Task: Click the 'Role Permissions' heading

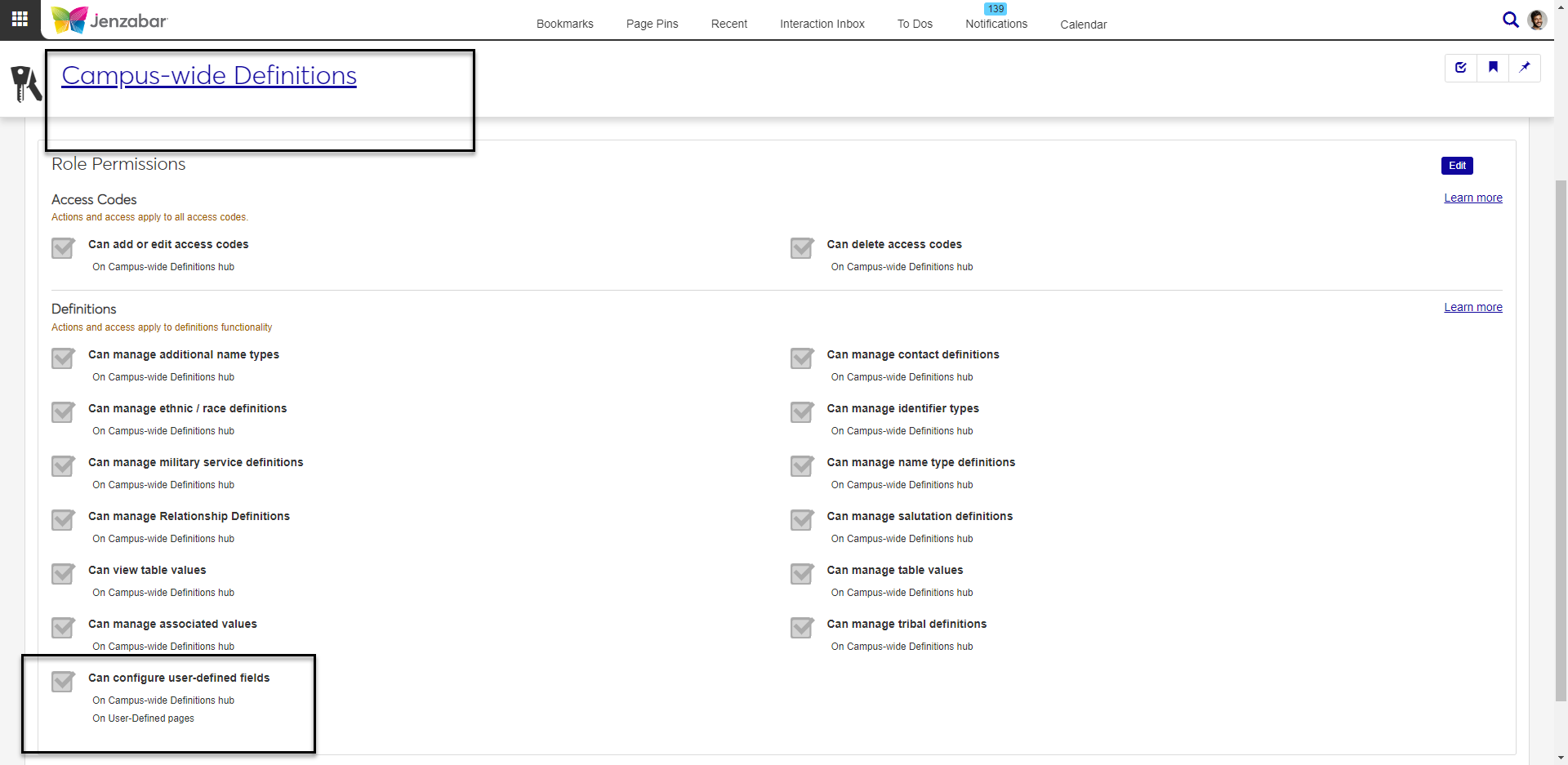Action: [x=118, y=164]
